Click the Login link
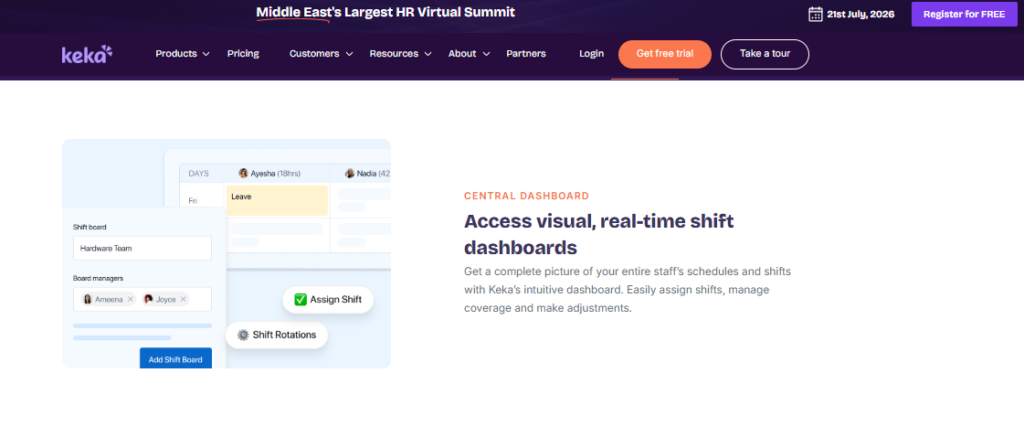1024x426 pixels. [592, 54]
